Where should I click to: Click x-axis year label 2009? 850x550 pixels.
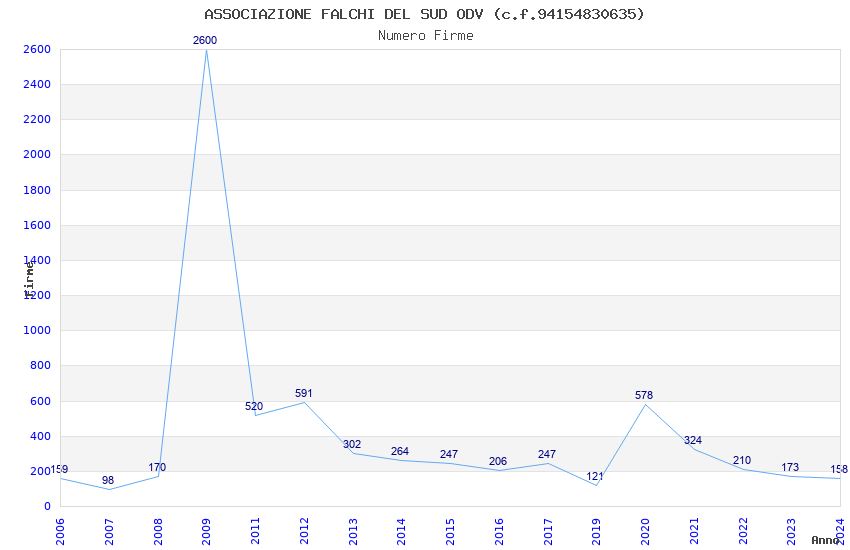click(207, 532)
